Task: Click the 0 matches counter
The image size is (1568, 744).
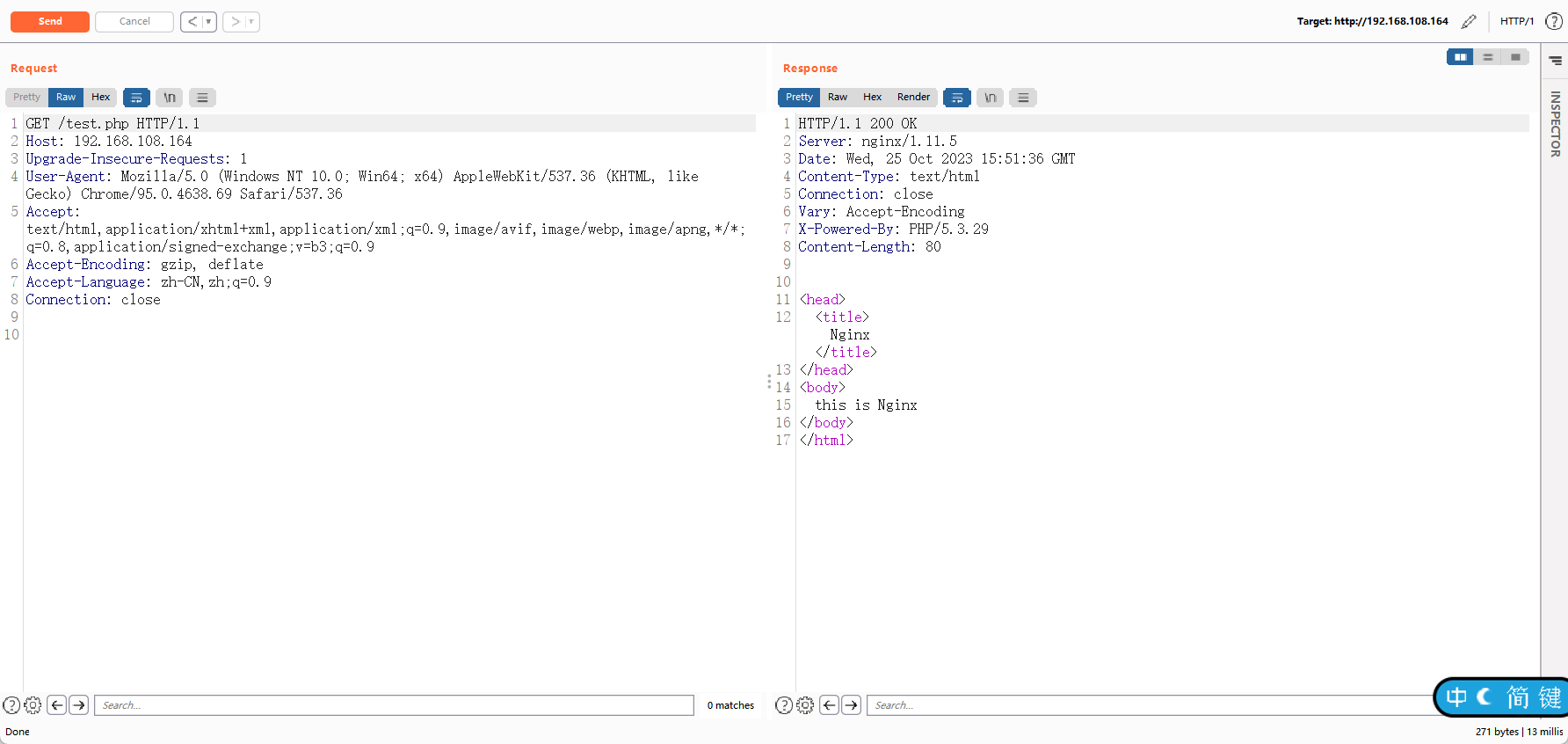Action: (730, 705)
